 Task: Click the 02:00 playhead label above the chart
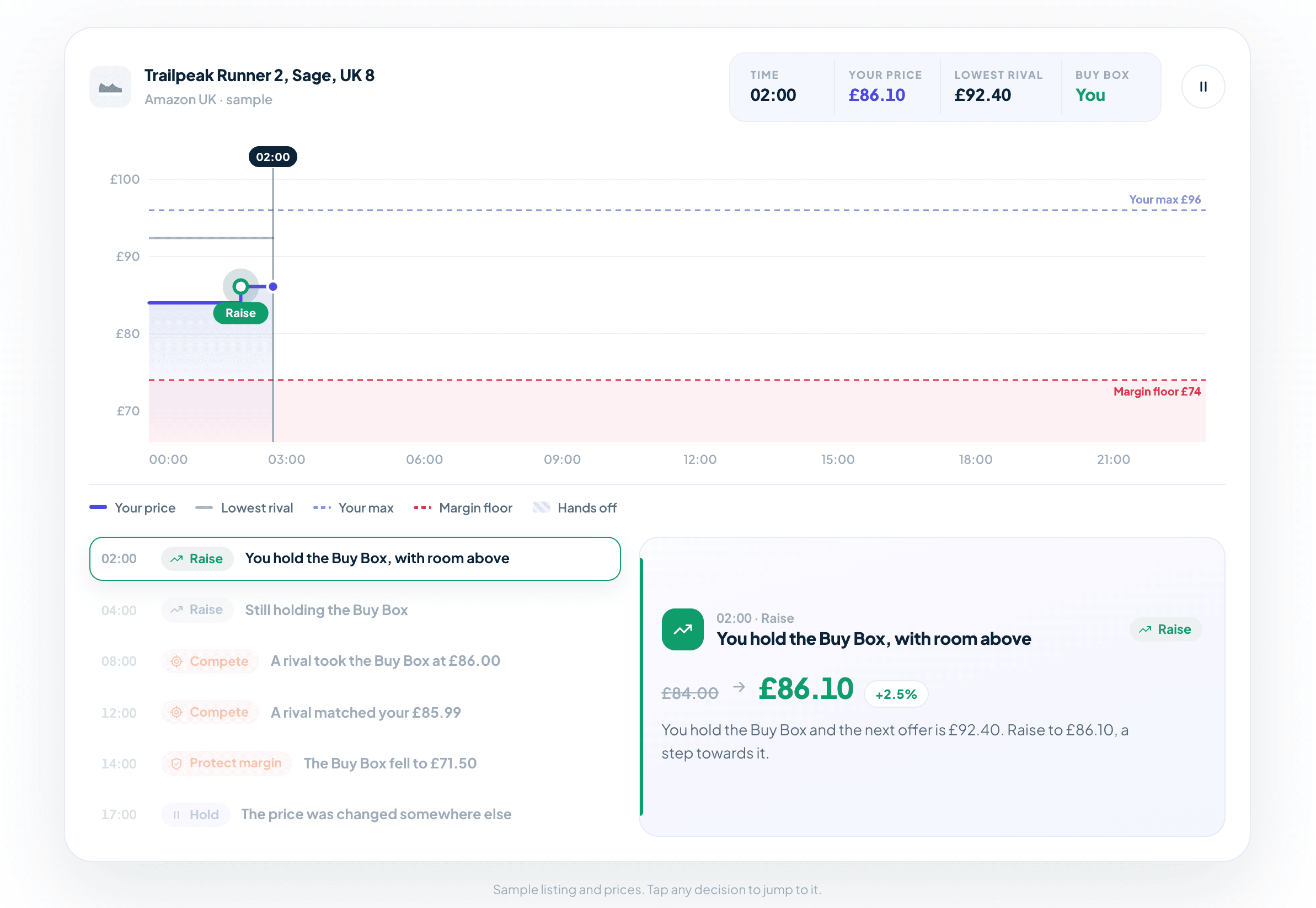pos(273,157)
